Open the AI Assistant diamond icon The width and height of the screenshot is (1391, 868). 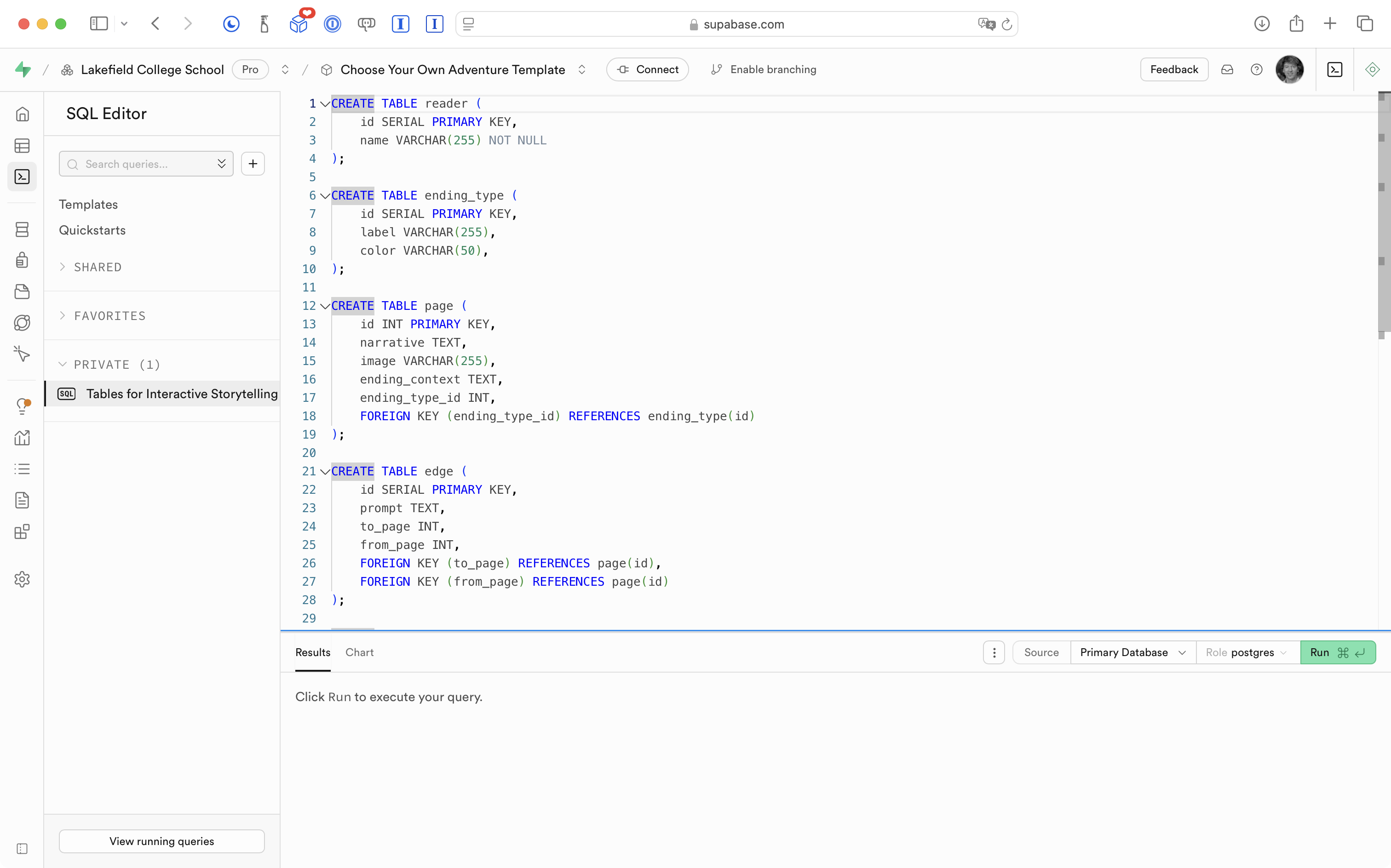coord(1372,69)
